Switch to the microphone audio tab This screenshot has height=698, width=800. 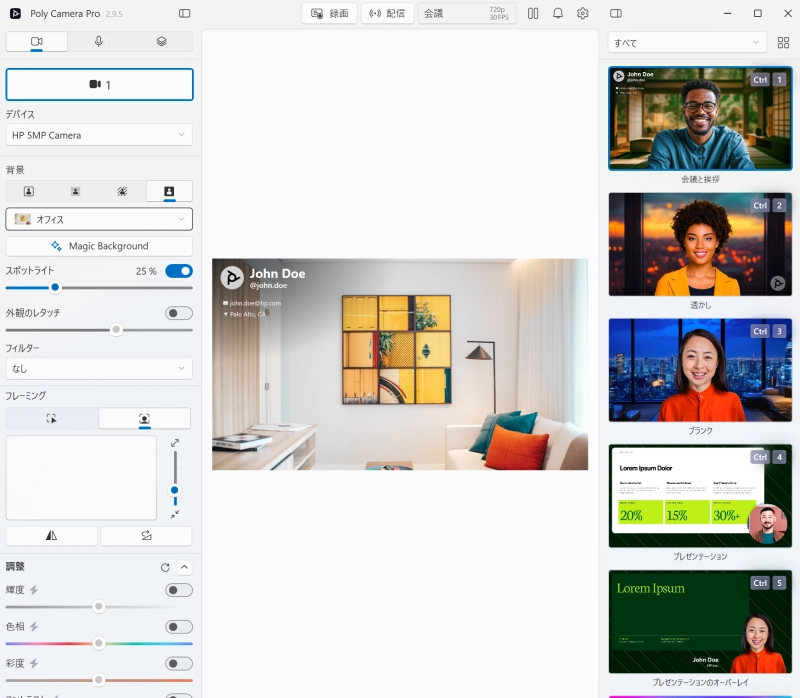(98, 42)
